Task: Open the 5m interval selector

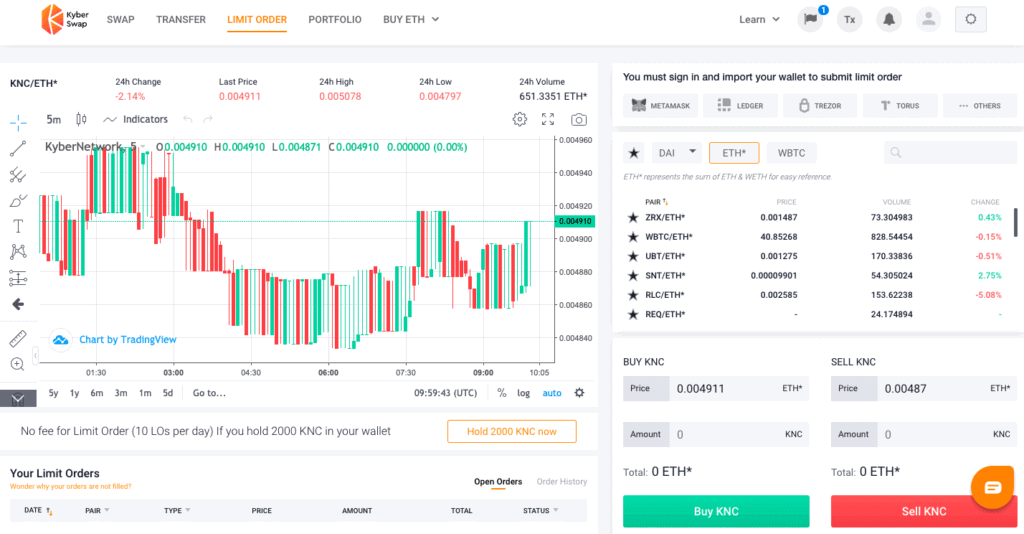Action: (54, 119)
